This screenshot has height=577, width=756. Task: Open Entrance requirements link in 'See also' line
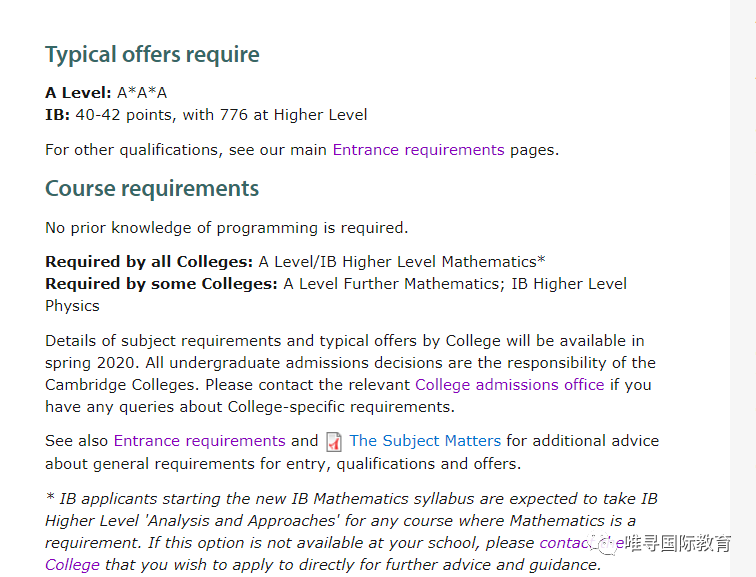coord(200,441)
